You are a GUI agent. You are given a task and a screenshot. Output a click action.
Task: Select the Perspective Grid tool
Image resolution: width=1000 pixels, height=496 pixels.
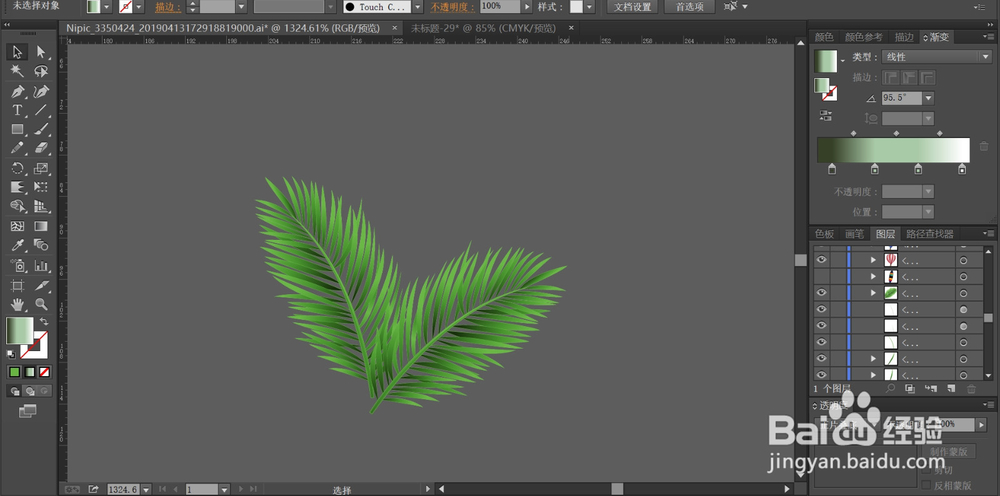coord(41,207)
